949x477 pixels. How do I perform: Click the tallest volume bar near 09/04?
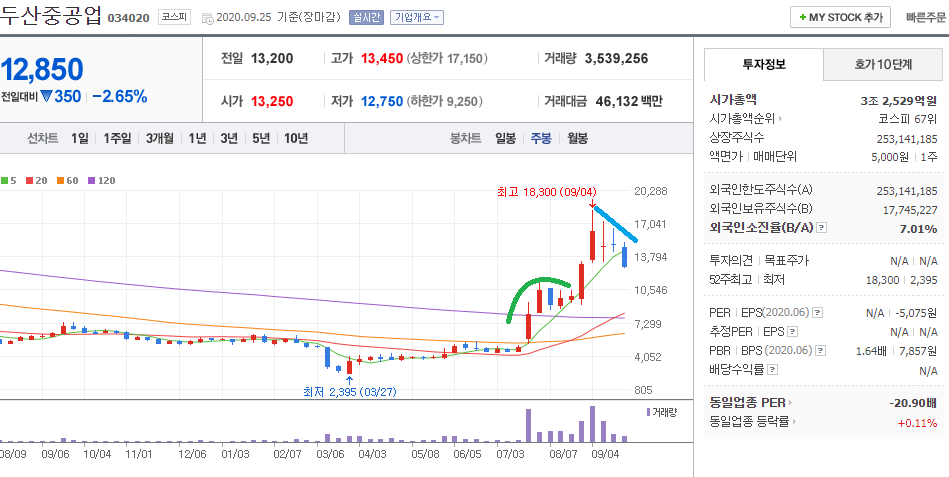coord(592,424)
